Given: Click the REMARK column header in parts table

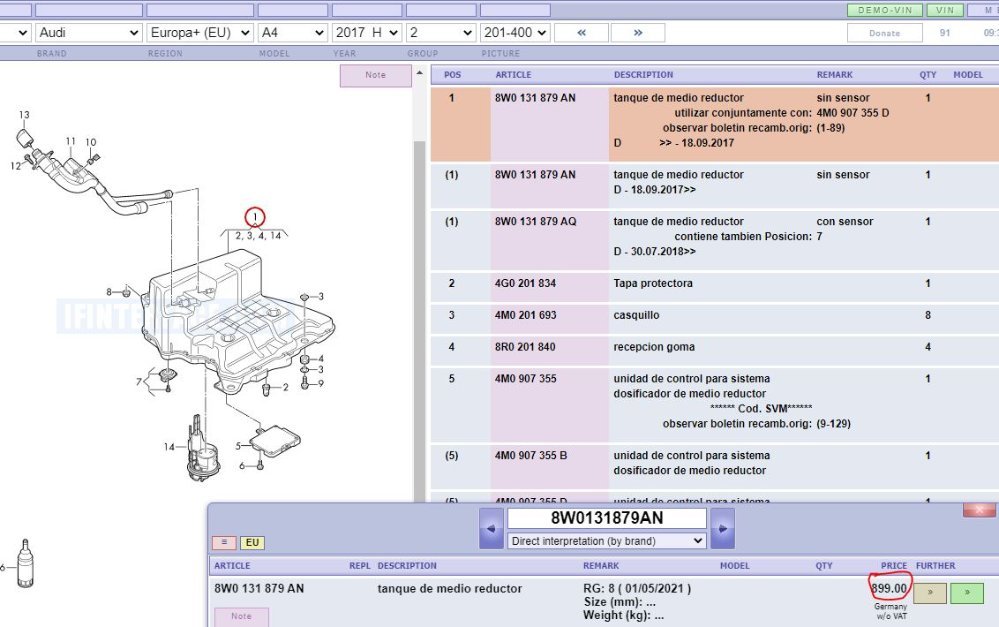Looking at the screenshot, I should (x=835, y=75).
